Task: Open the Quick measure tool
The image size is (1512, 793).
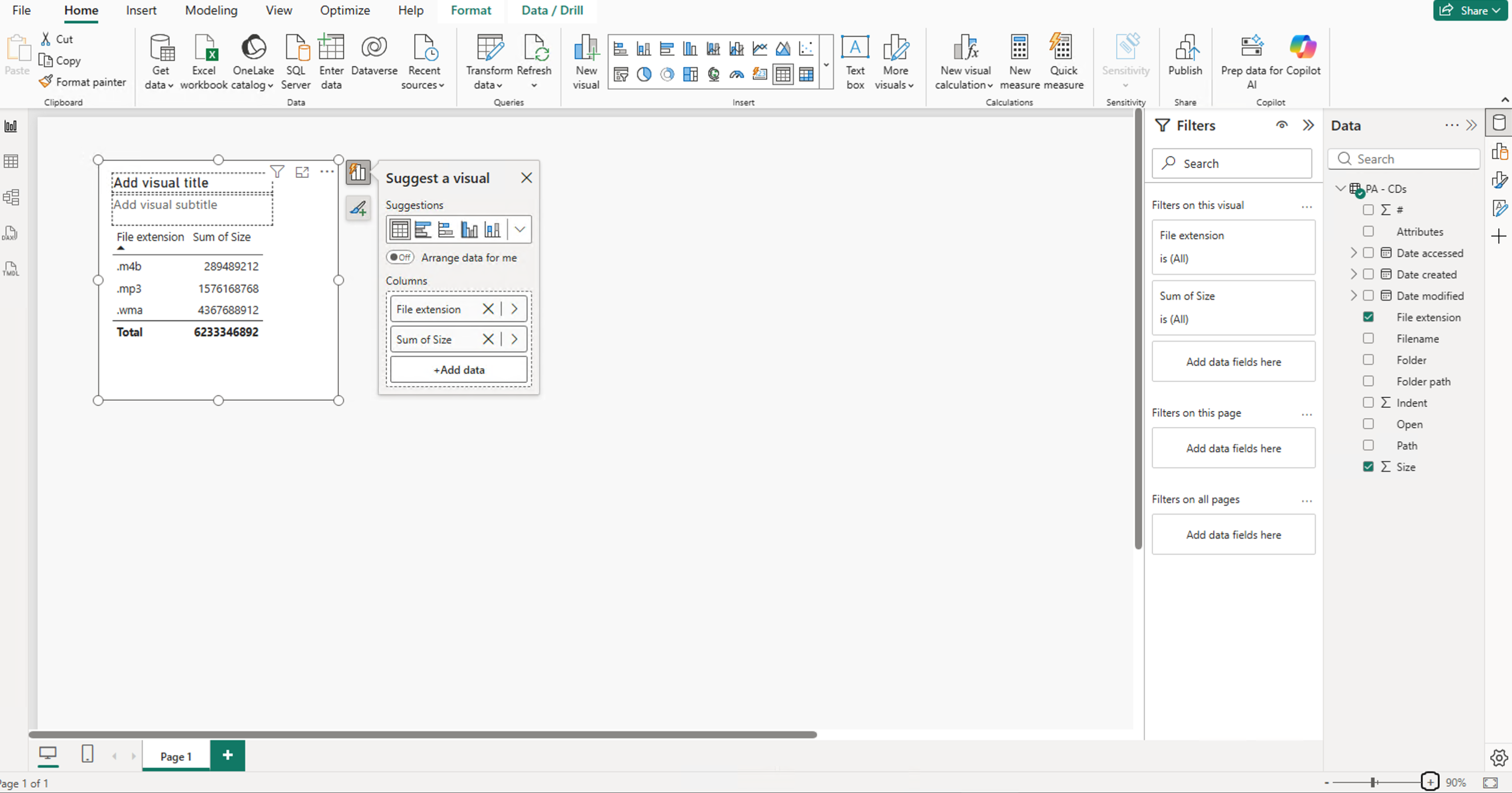Action: pos(1063,61)
